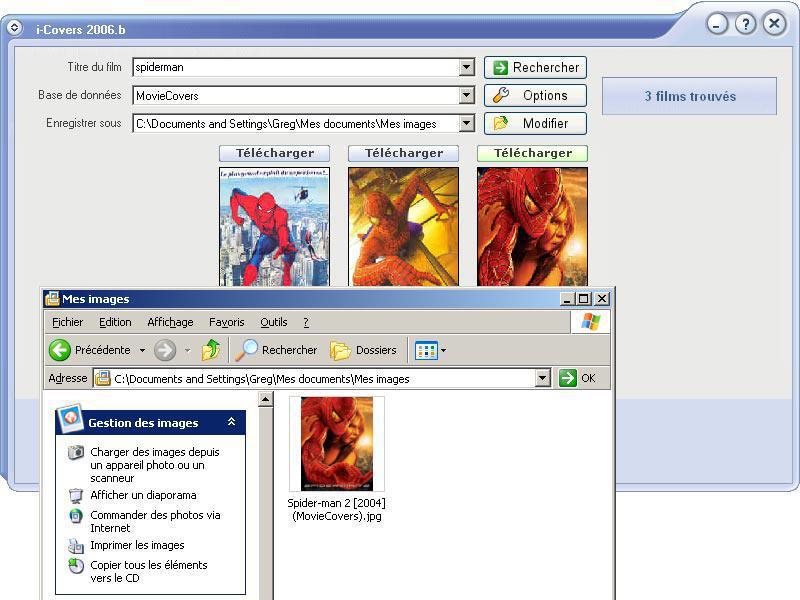
Task: Click the task pane scrollbar up arrow
Action: 265,399
